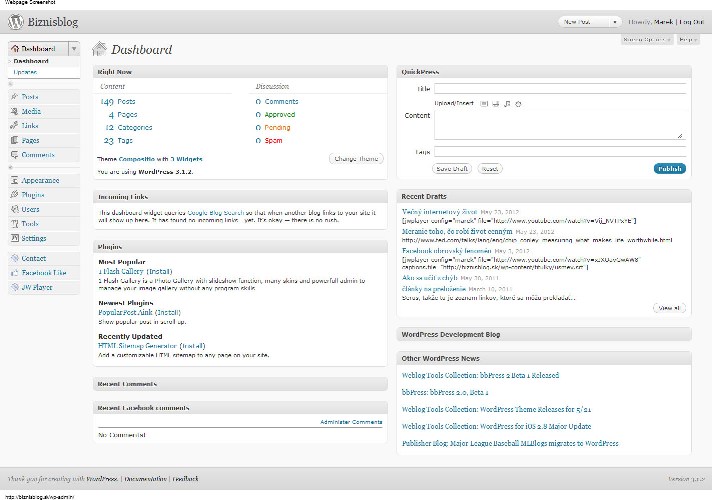Open the Composite theme link

pyautogui.click(x=136, y=159)
